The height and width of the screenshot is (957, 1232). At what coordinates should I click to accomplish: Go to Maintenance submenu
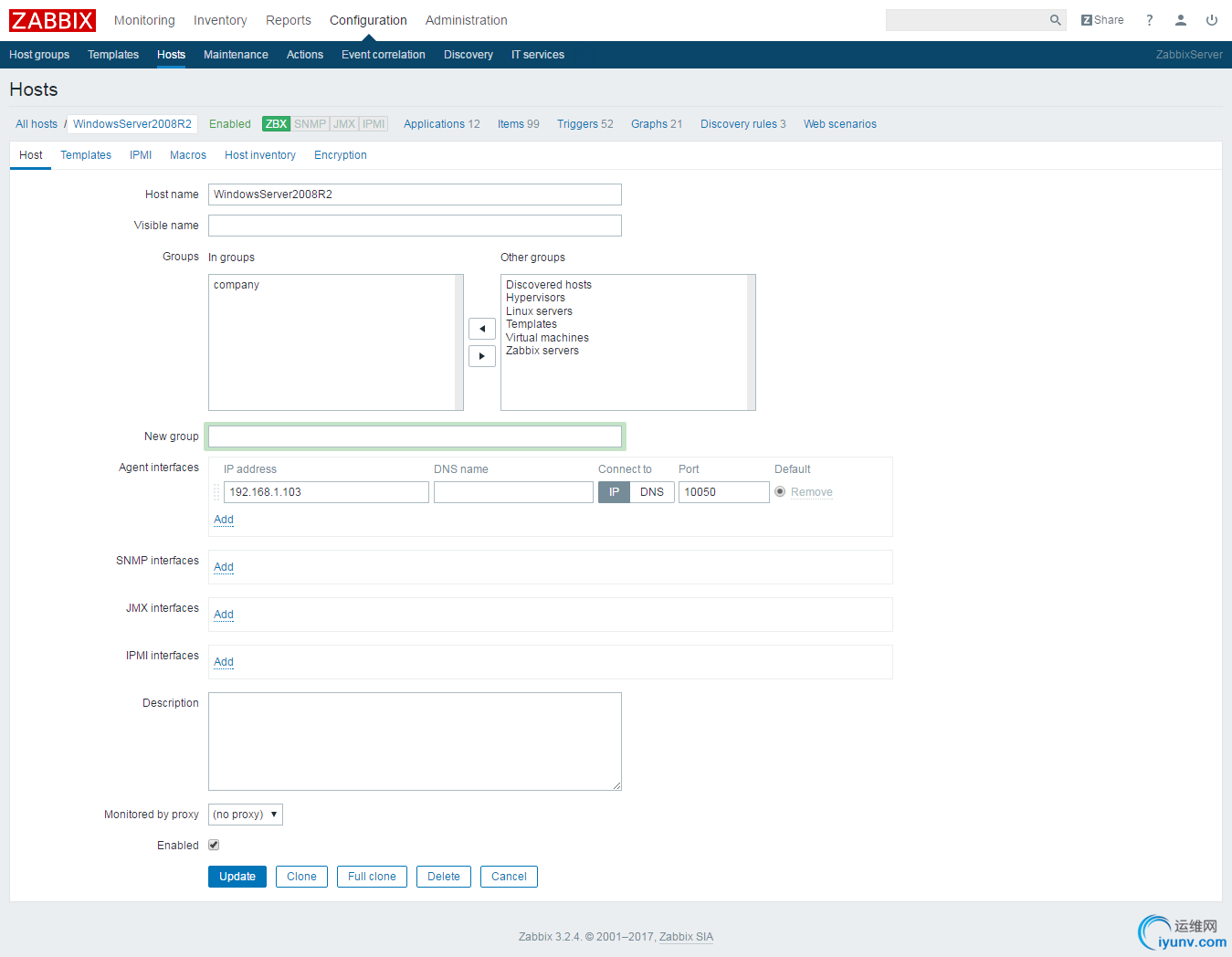point(236,55)
